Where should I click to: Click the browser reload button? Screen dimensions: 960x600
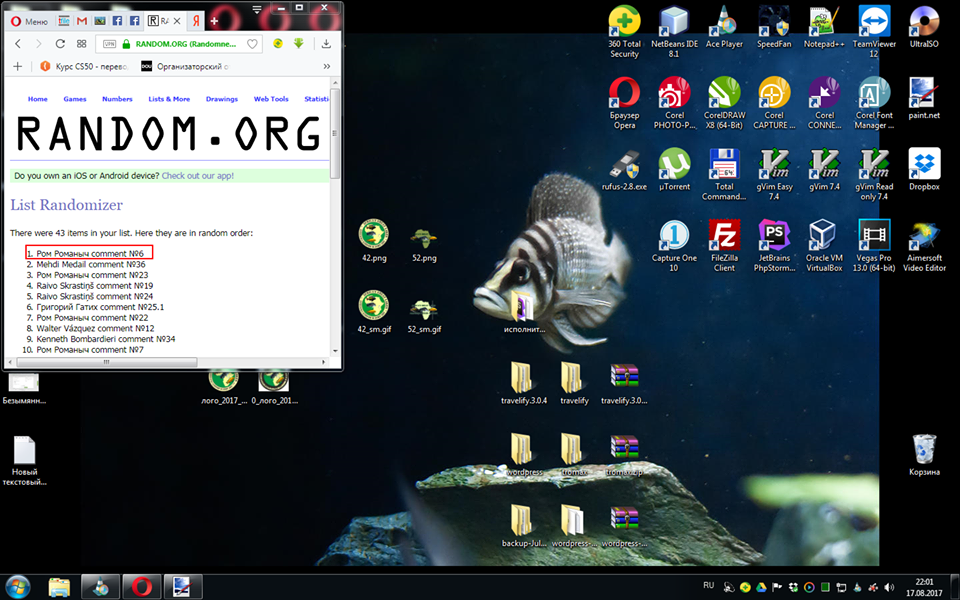[61, 44]
